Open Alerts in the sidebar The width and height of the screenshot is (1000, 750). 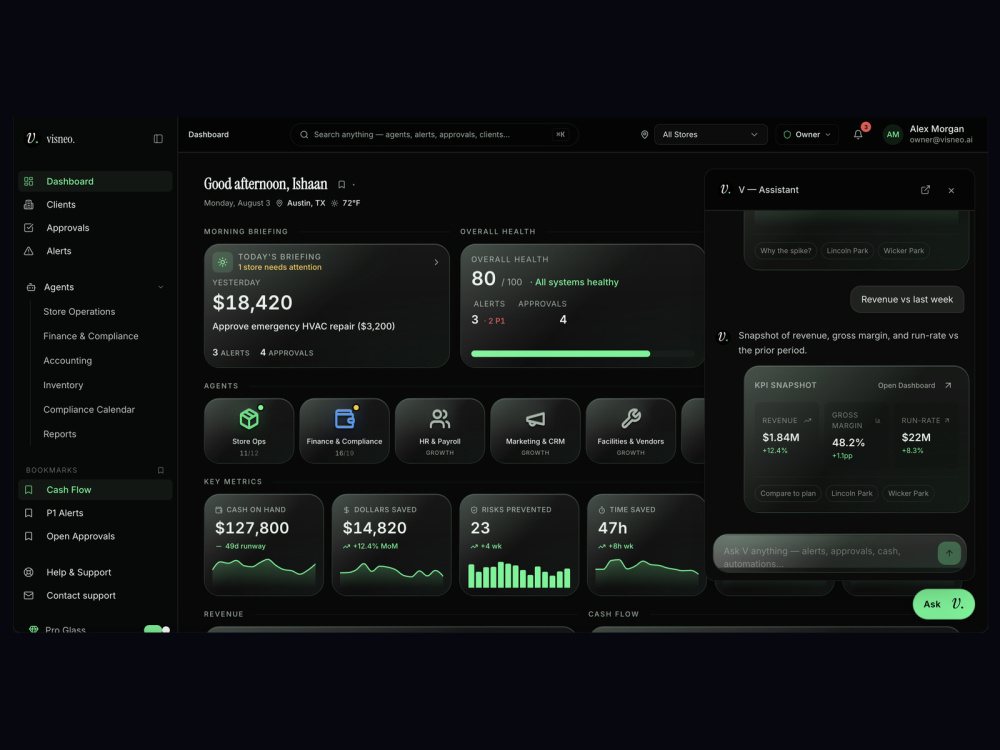[96, 251]
